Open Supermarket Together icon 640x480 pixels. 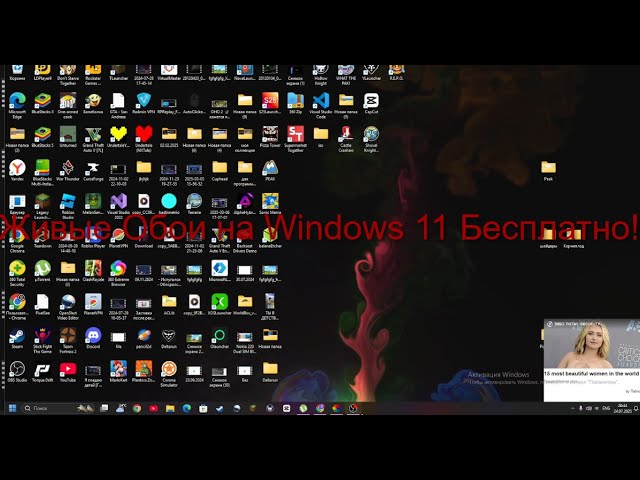tap(296, 139)
